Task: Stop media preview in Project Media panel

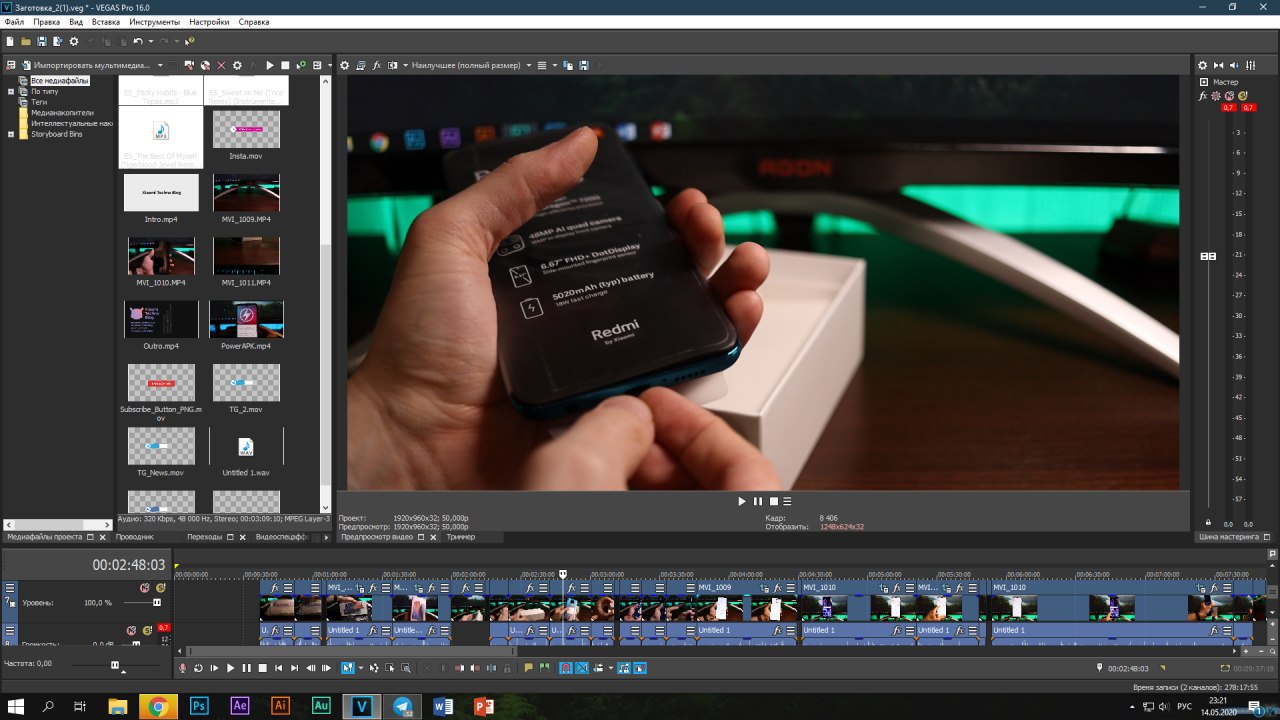Action: click(x=285, y=65)
